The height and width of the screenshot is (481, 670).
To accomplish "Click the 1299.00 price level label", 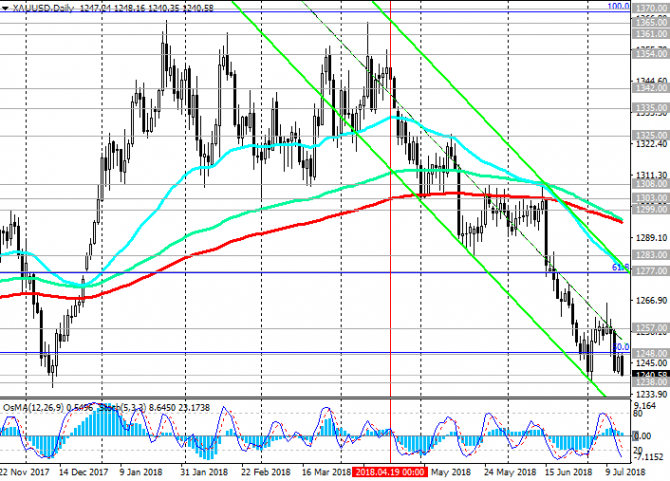I will (650, 209).
